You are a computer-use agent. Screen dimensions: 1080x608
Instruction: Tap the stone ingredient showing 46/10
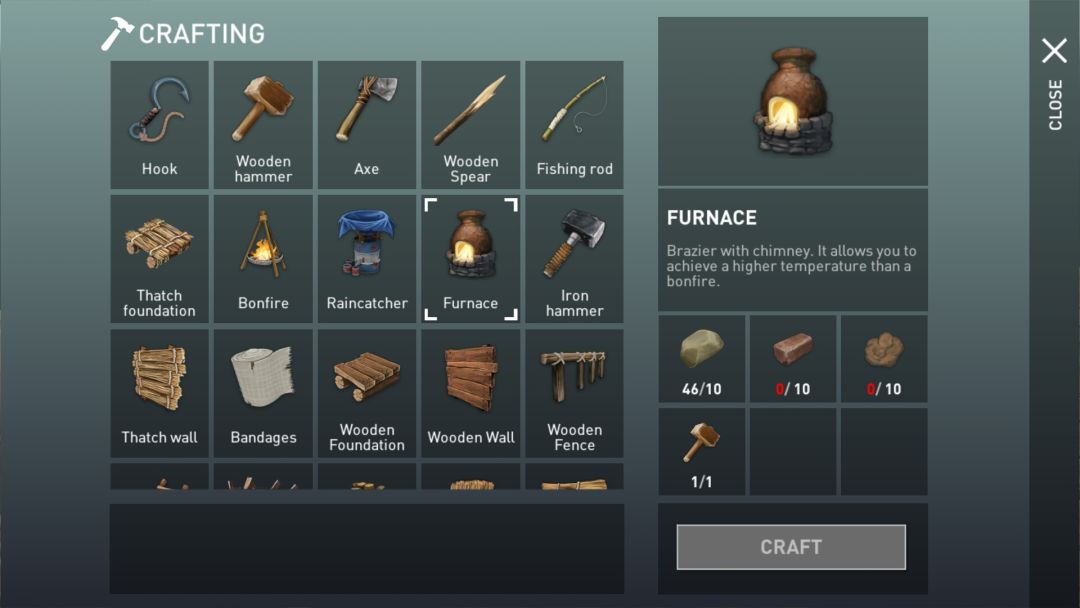tap(702, 359)
